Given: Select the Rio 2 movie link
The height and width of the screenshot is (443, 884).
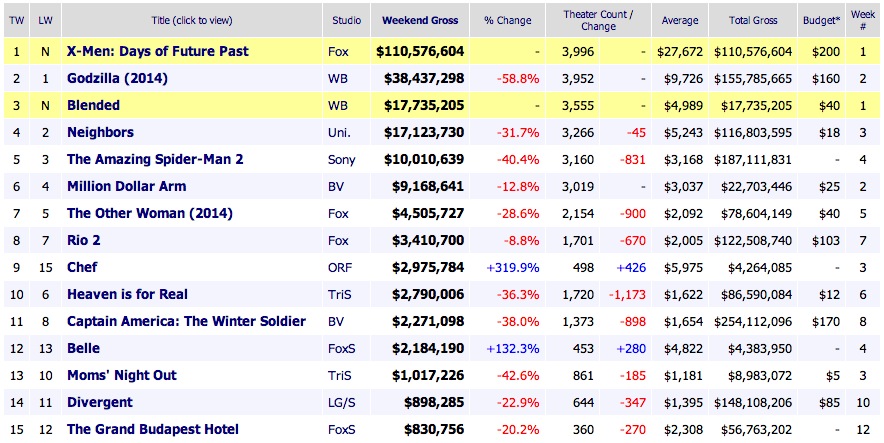Looking at the screenshot, I should pyautogui.click(x=83, y=240).
